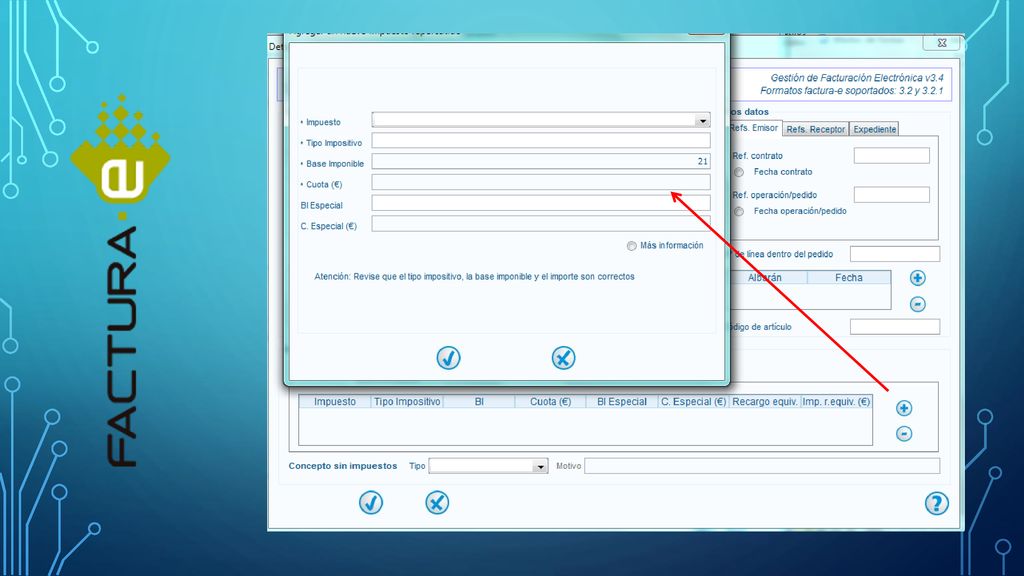
Task: Click the Cuota (€) input field
Action: click(x=541, y=182)
